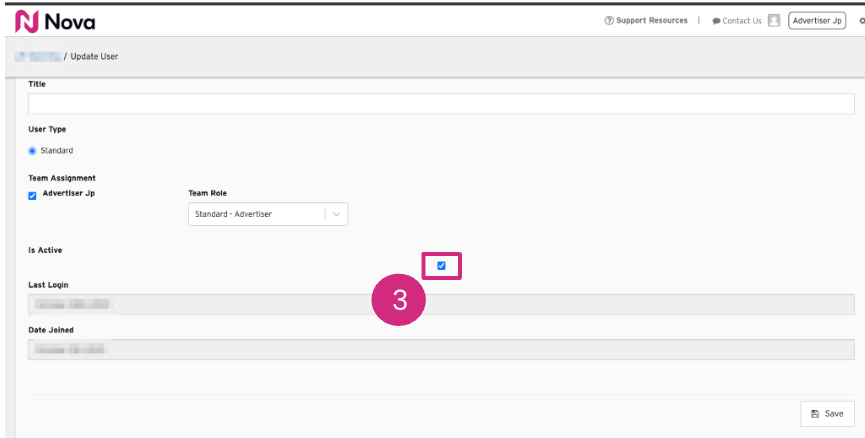Click the chevron arrow in Team Role
The height and width of the screenshot is (438, 865).
pyautogui.click(x=336, y=214)
